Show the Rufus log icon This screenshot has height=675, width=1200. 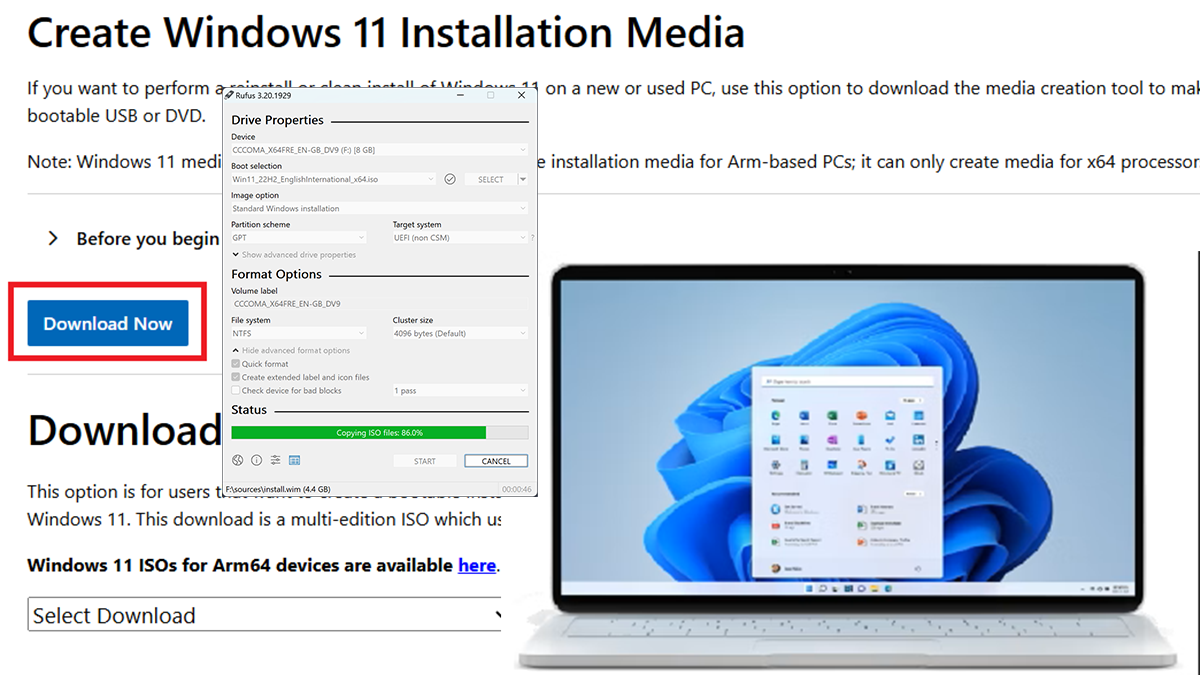pos(295,461)
